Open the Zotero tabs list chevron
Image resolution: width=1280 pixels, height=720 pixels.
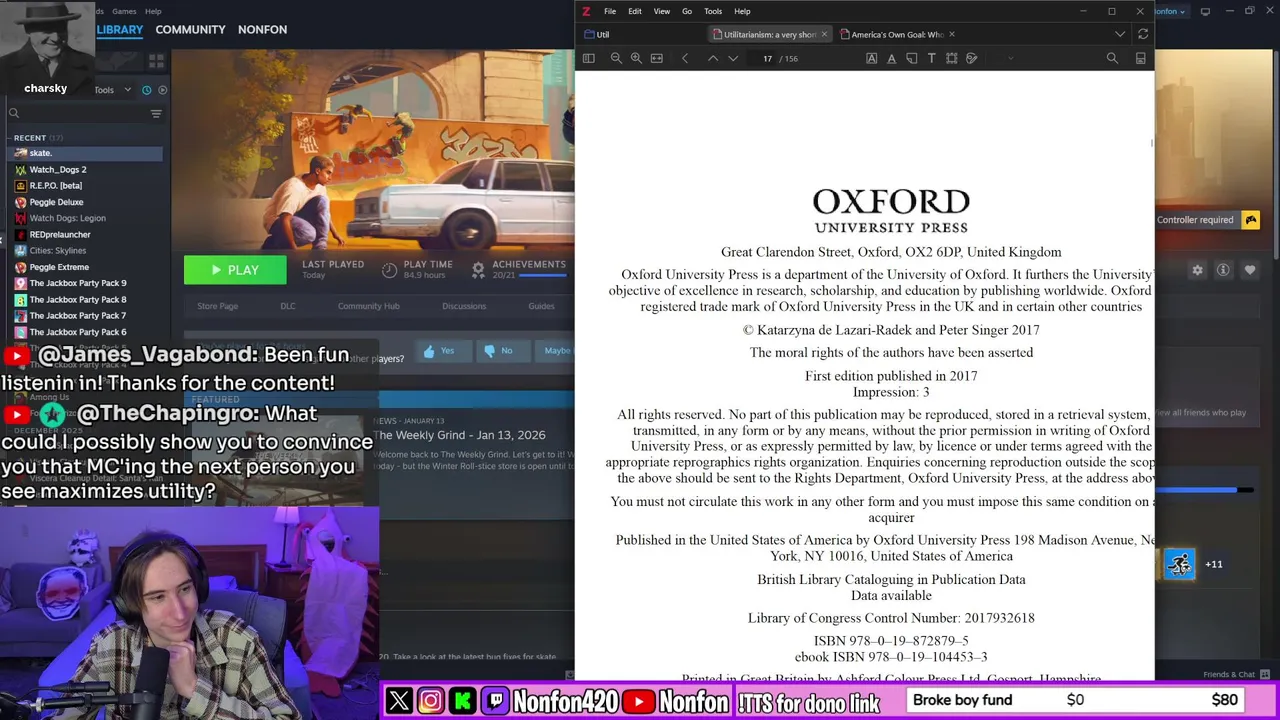tap(1120, 34)
